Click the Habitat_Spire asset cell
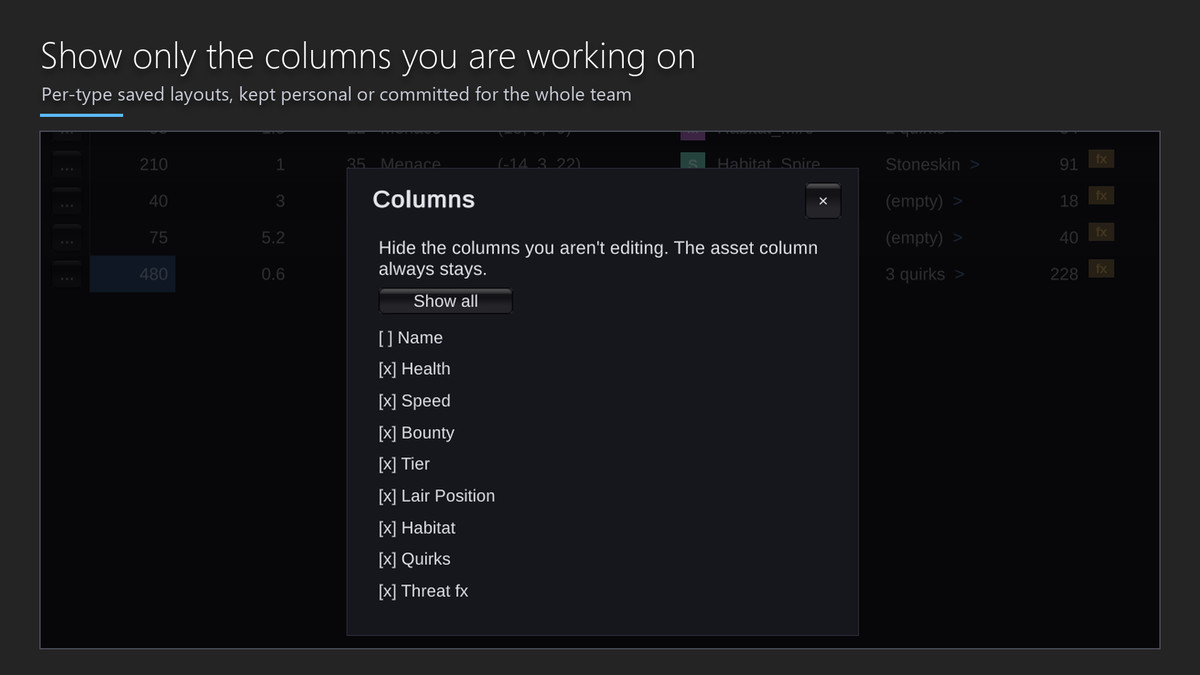The width and height of the screenshot is (1200, 675). tap(768, 164)
